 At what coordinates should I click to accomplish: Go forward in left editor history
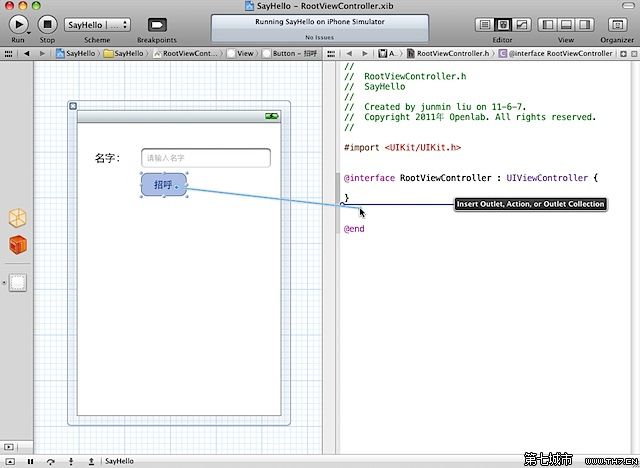(42, 53)
